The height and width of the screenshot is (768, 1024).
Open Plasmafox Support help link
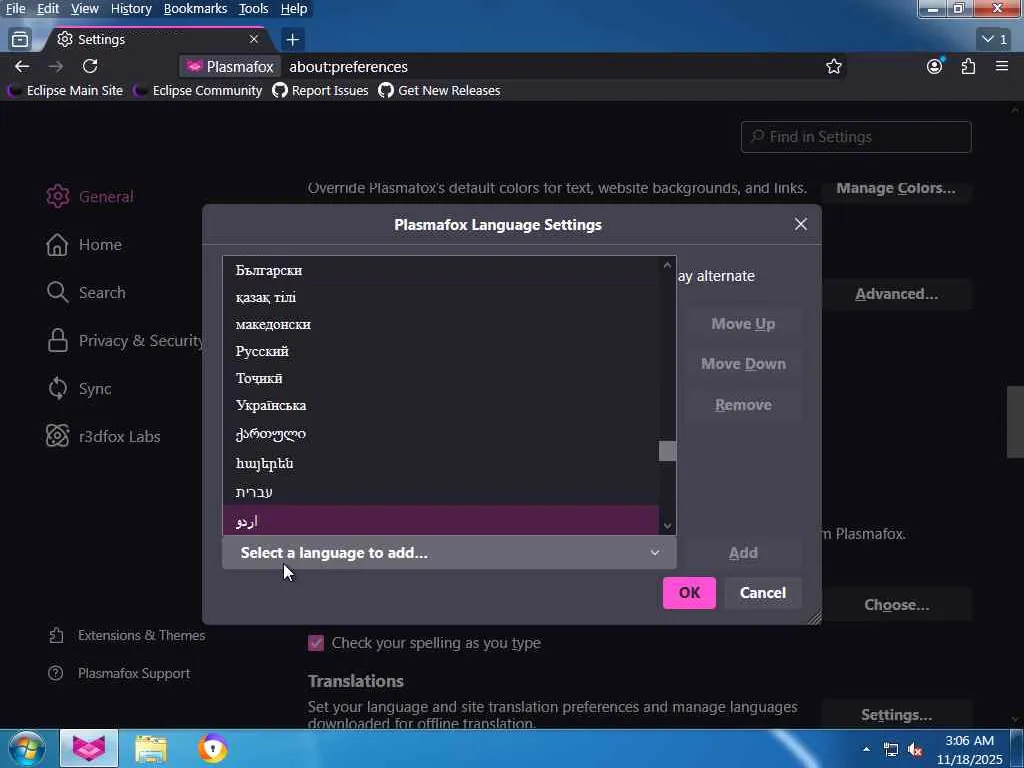120,673
